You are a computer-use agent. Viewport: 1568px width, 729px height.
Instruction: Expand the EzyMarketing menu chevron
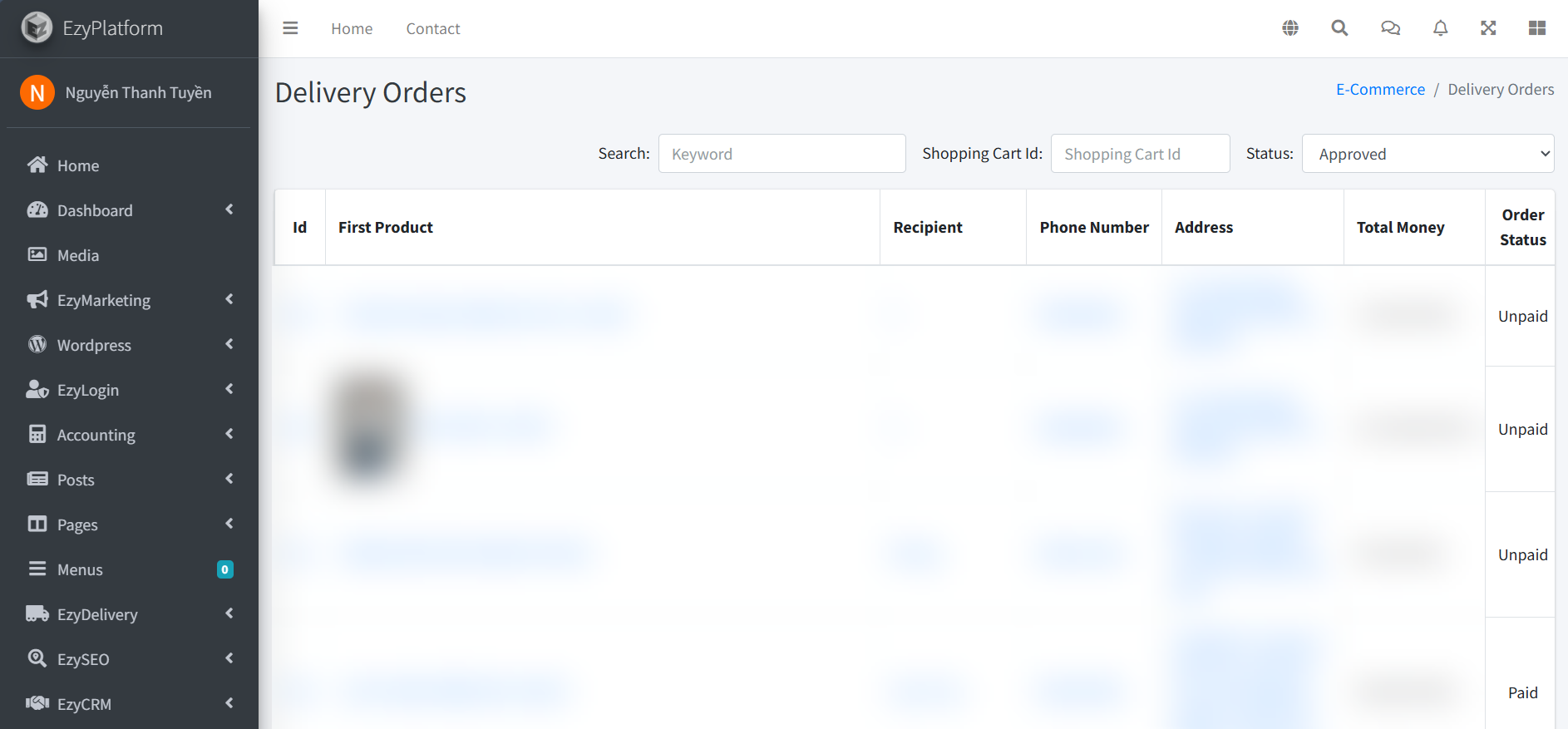click(229, 299)
